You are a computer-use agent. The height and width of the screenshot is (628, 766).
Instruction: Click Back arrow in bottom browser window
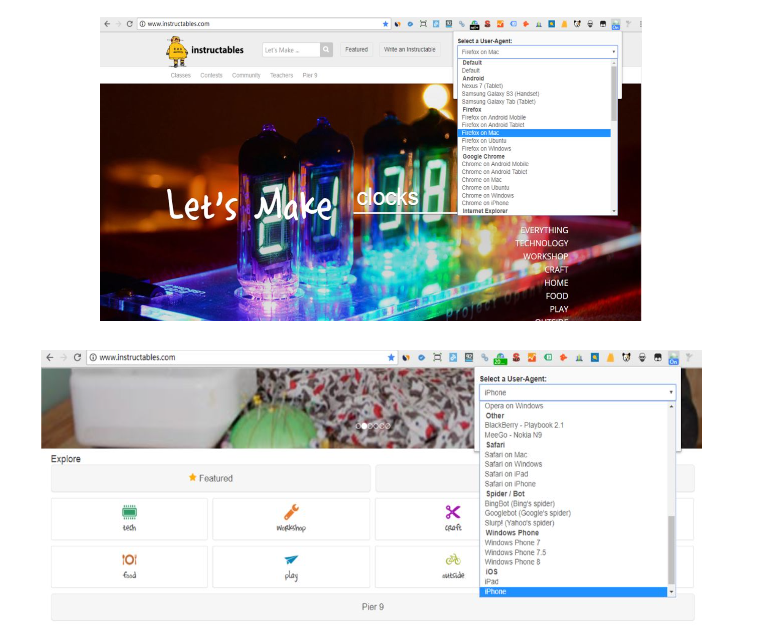50,357
